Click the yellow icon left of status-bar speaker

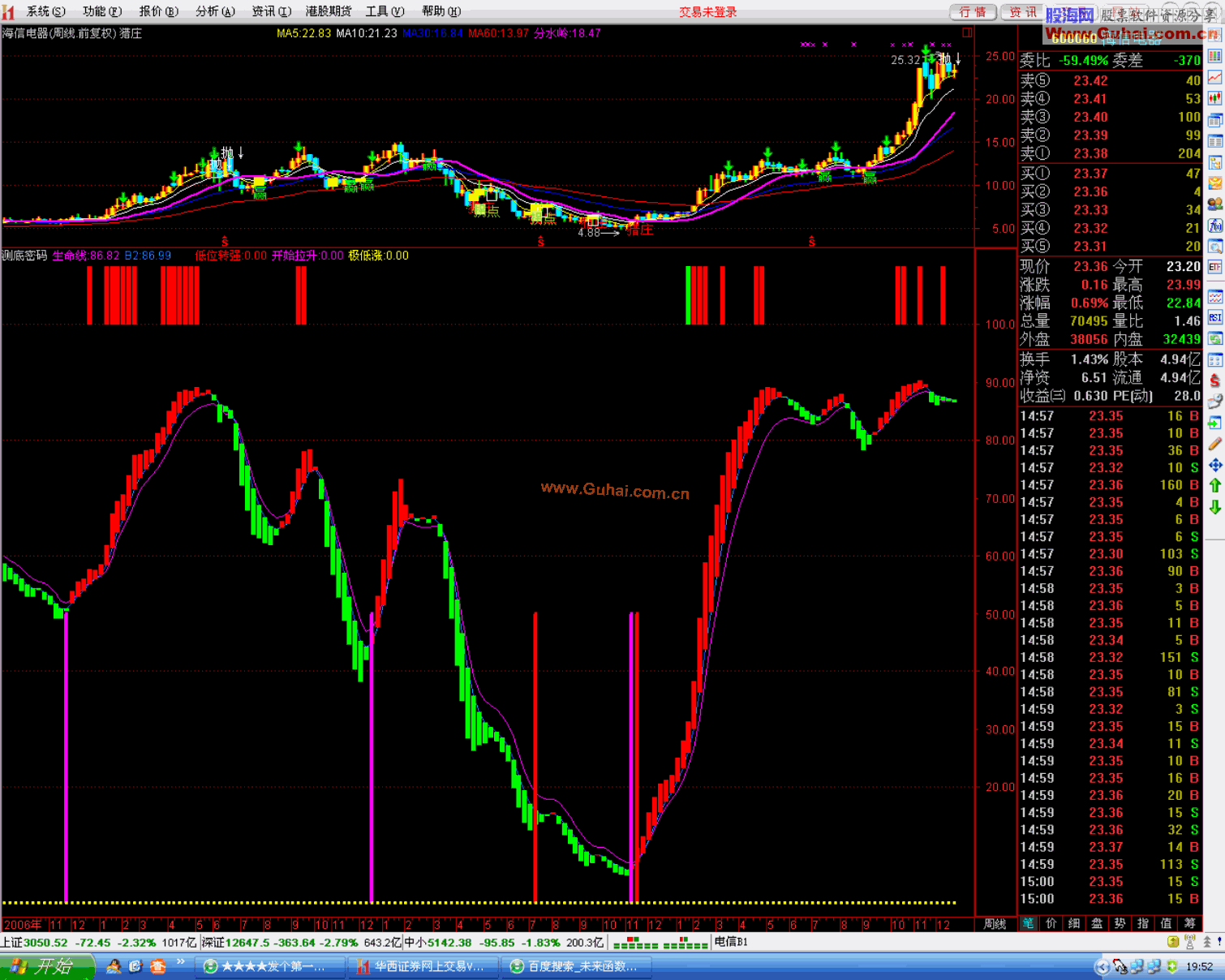[1173, 942]
